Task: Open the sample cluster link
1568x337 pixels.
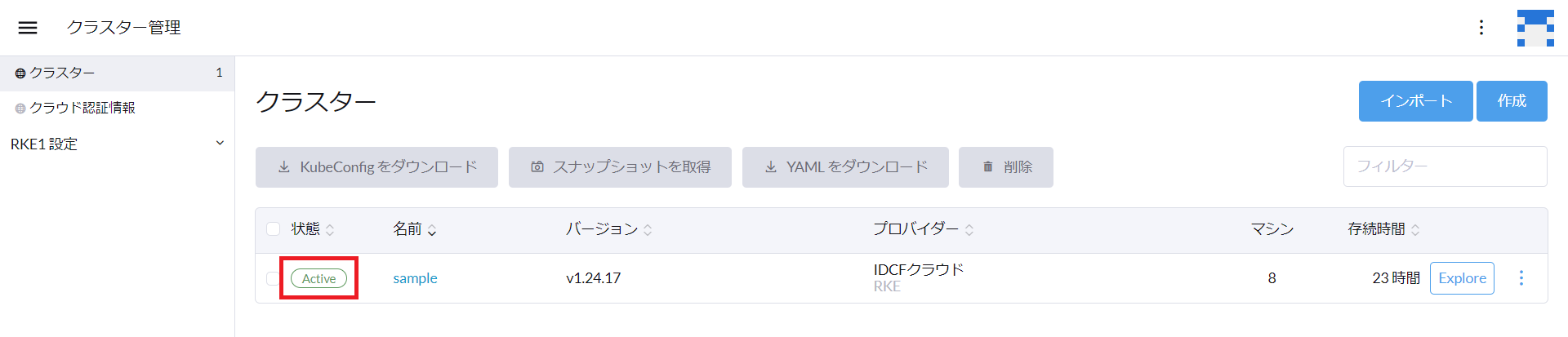Action: pos(415,278)
